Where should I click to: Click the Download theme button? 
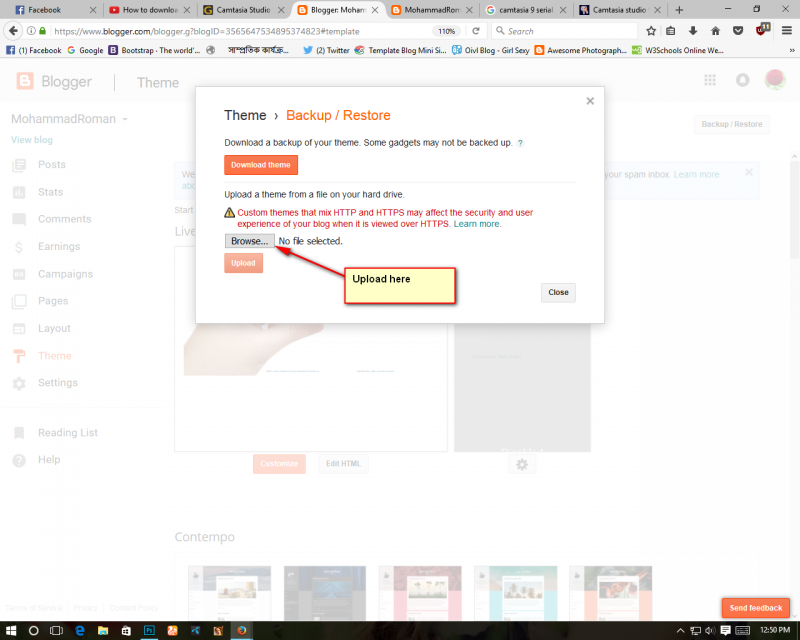point(261,165)
